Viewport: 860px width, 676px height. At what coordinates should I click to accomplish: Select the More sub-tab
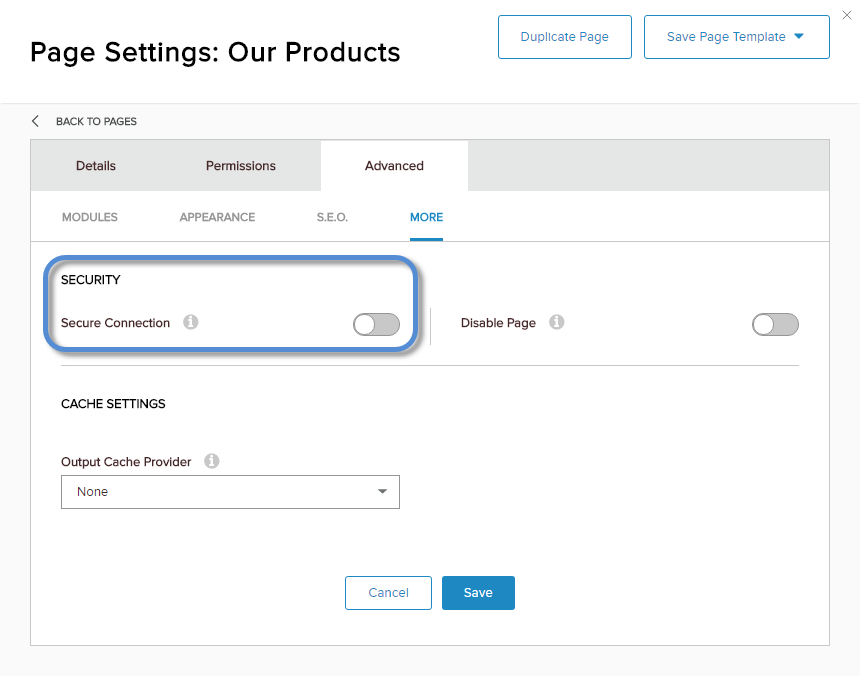tap(426, 217)
